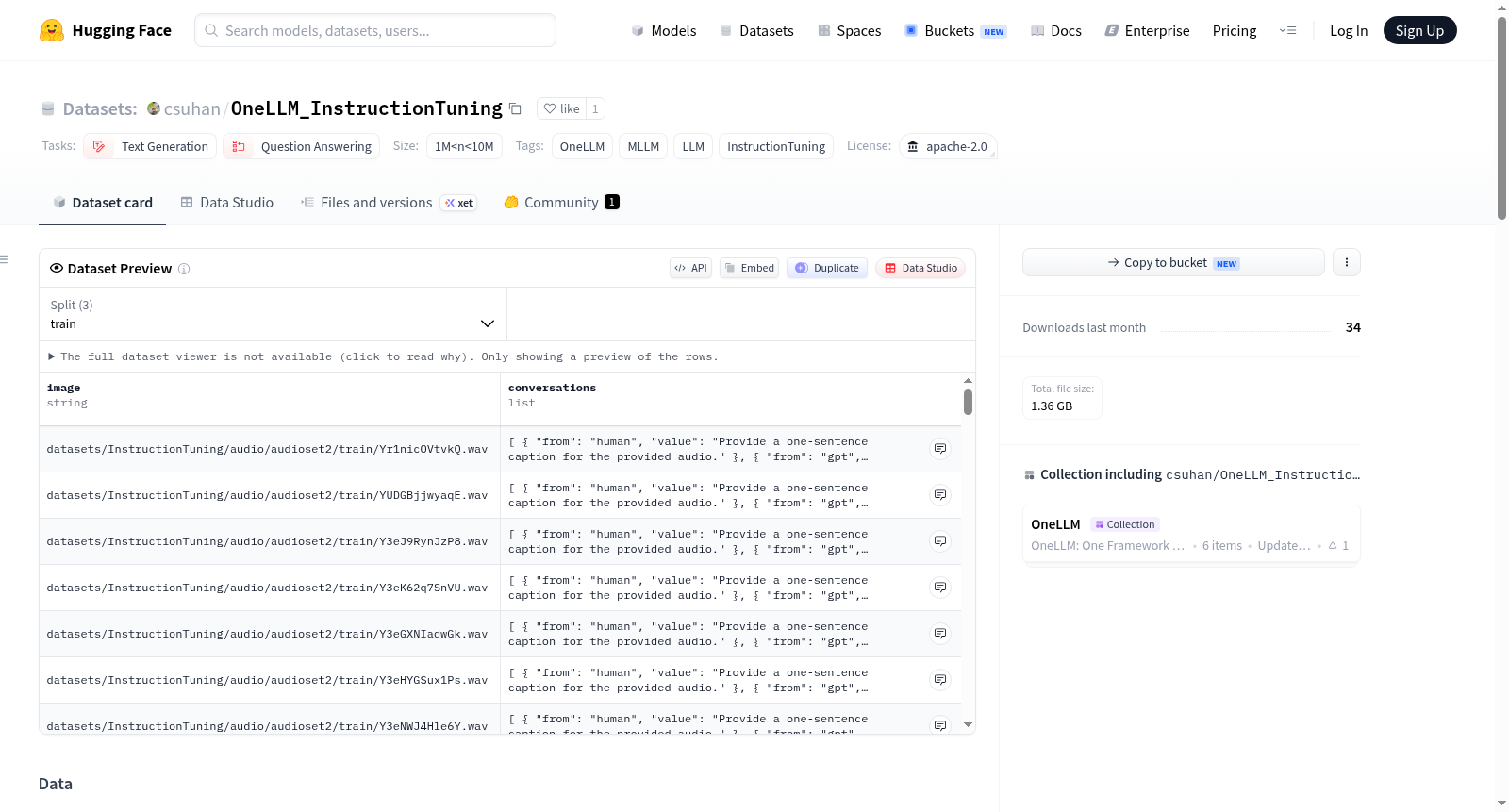Click the preview table scroll up arrow
Screen dimensions: 1509x812
tap(968, 381)
